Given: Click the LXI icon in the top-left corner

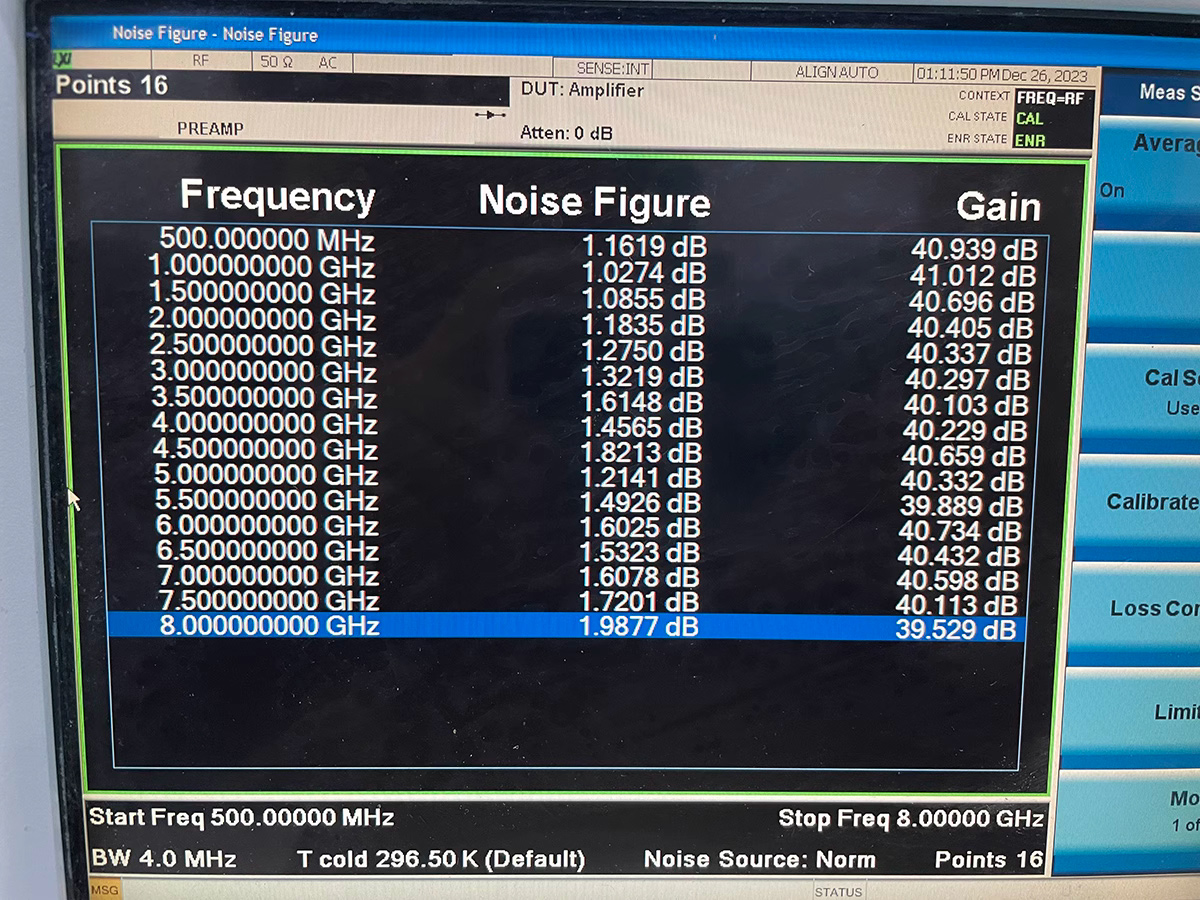Looking at the screenshot, I should coord(62,61).
